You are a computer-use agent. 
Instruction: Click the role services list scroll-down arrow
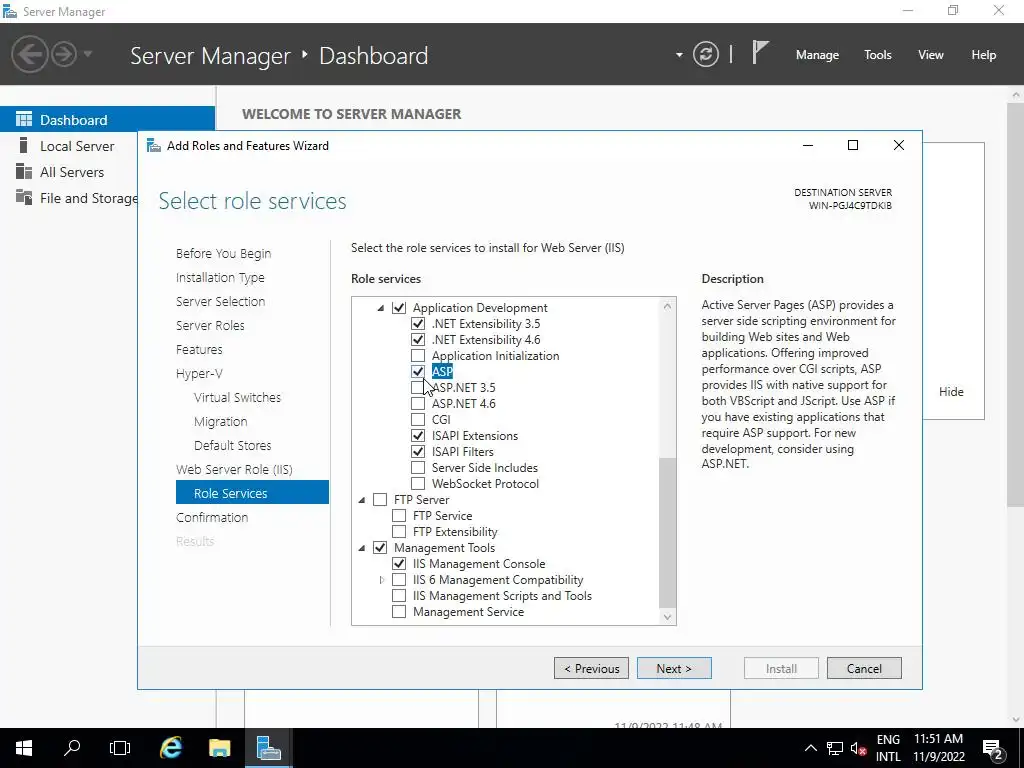[x=667, y=616]
